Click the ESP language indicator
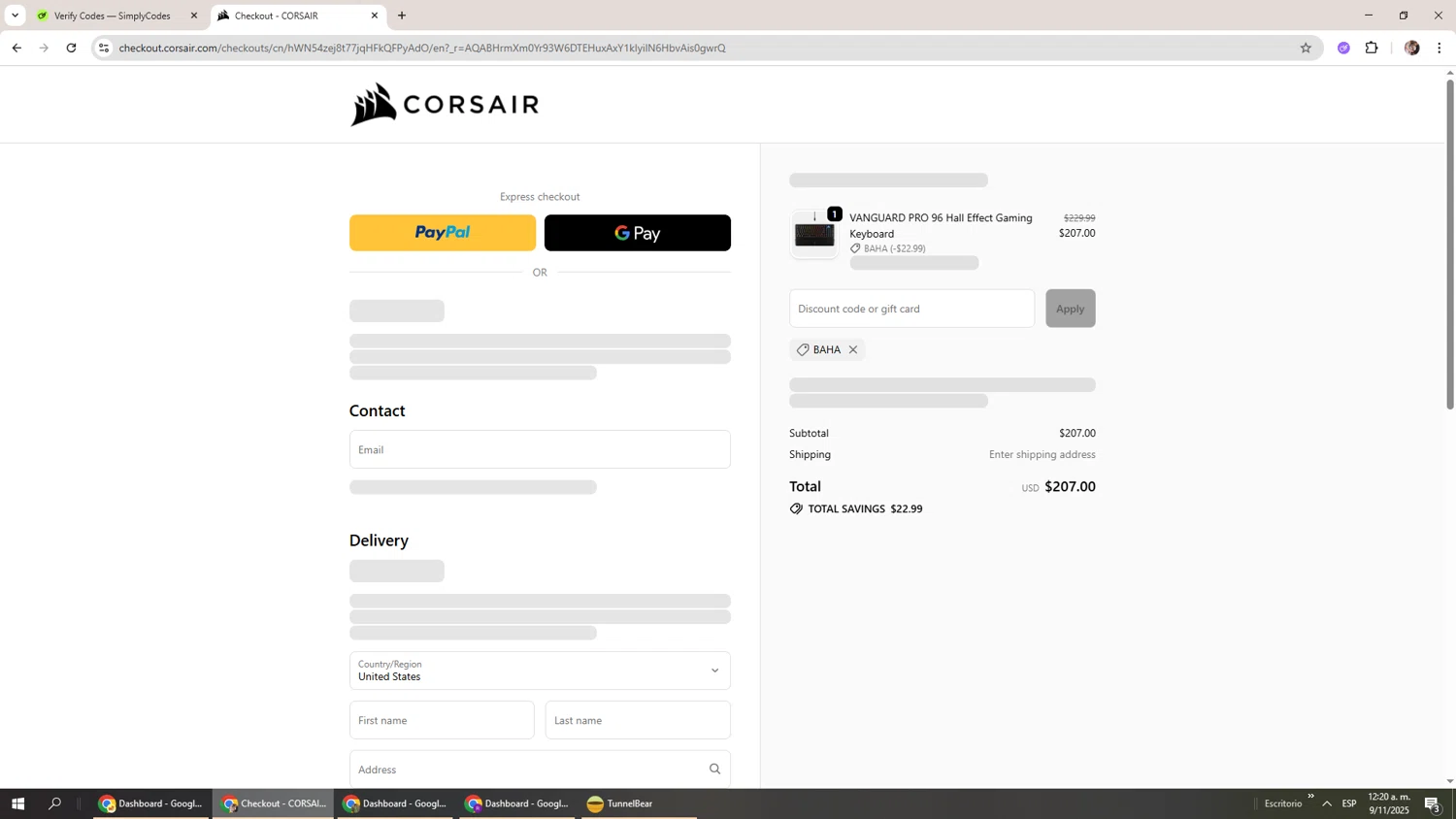The image size is (1456, 819). tap(1349, 803)
